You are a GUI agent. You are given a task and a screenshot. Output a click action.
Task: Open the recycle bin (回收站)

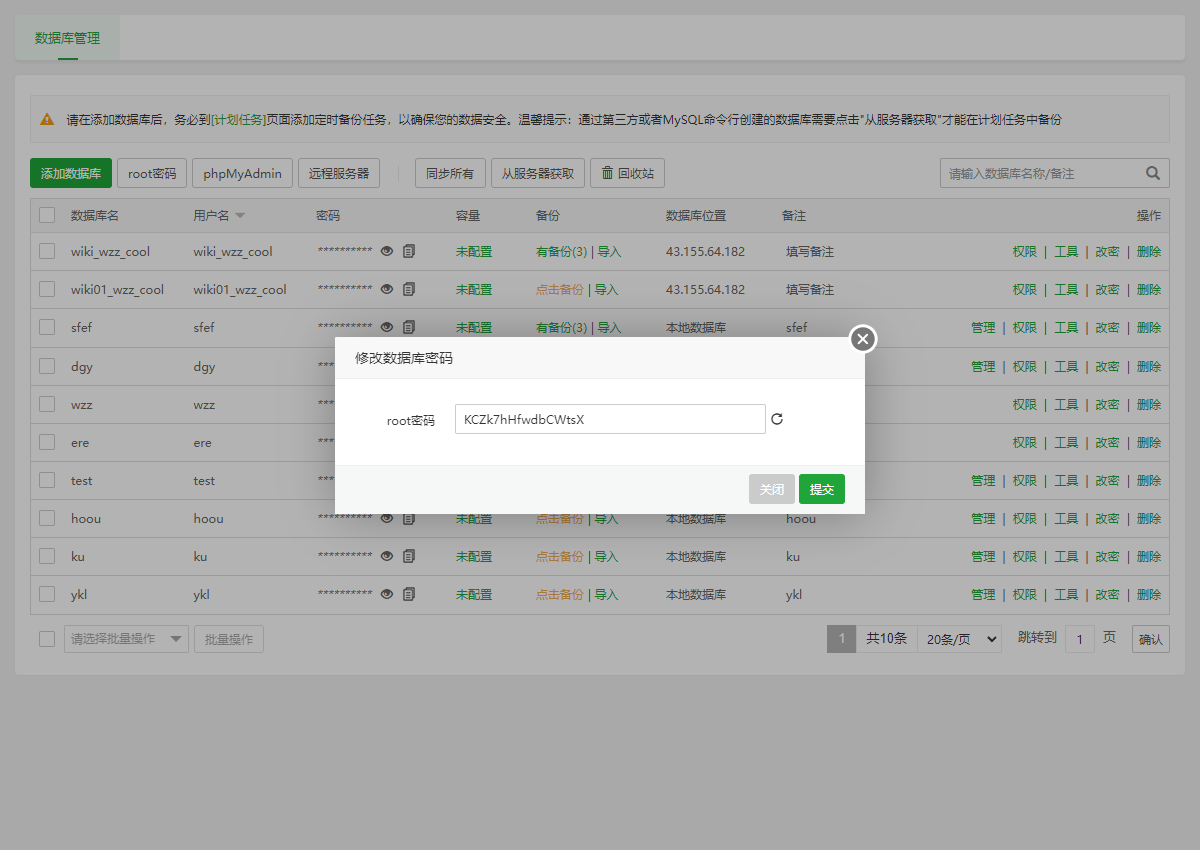click(627, 173)
